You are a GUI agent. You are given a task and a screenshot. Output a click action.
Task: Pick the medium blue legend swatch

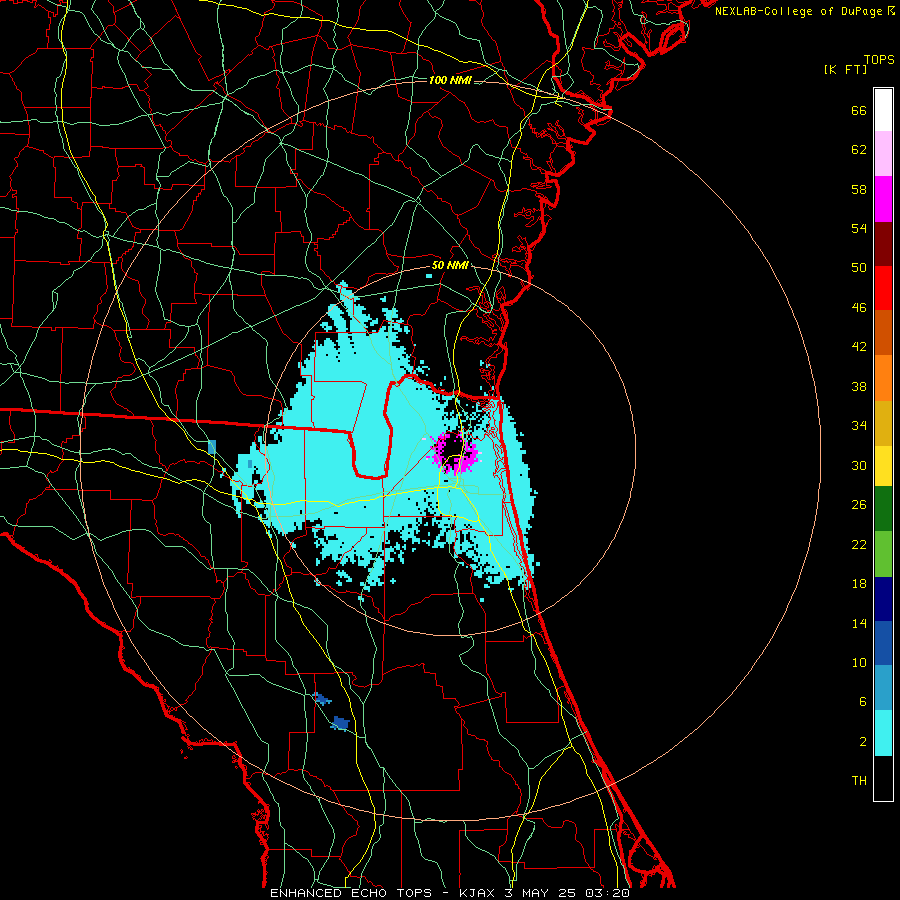tap(883, 643)
